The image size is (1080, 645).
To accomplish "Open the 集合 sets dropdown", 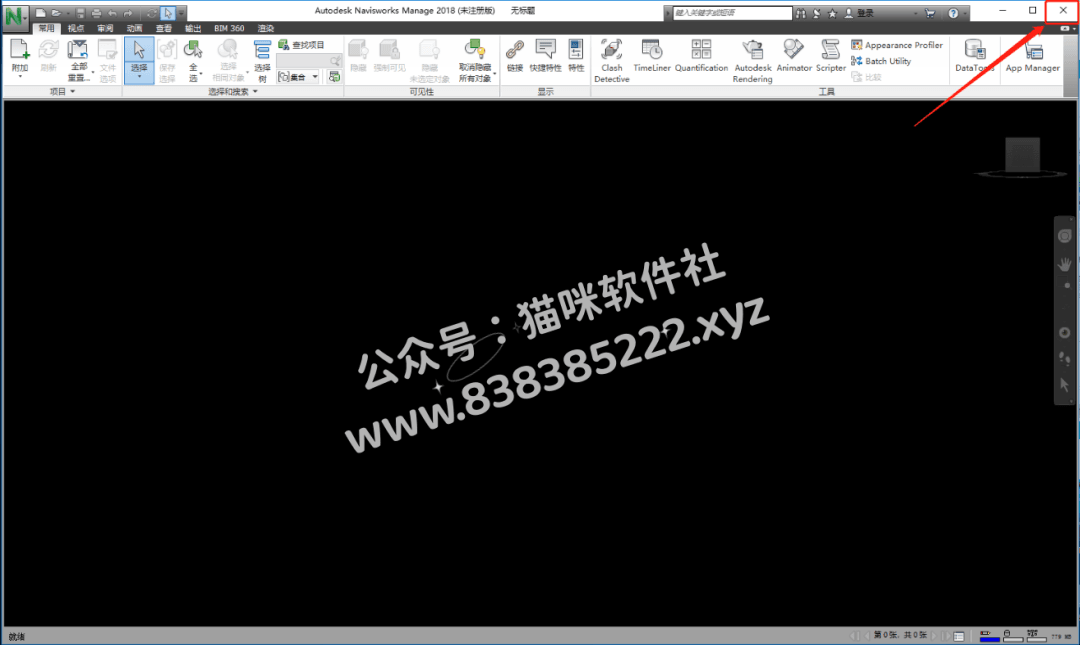I will click(x=298, y=77).
